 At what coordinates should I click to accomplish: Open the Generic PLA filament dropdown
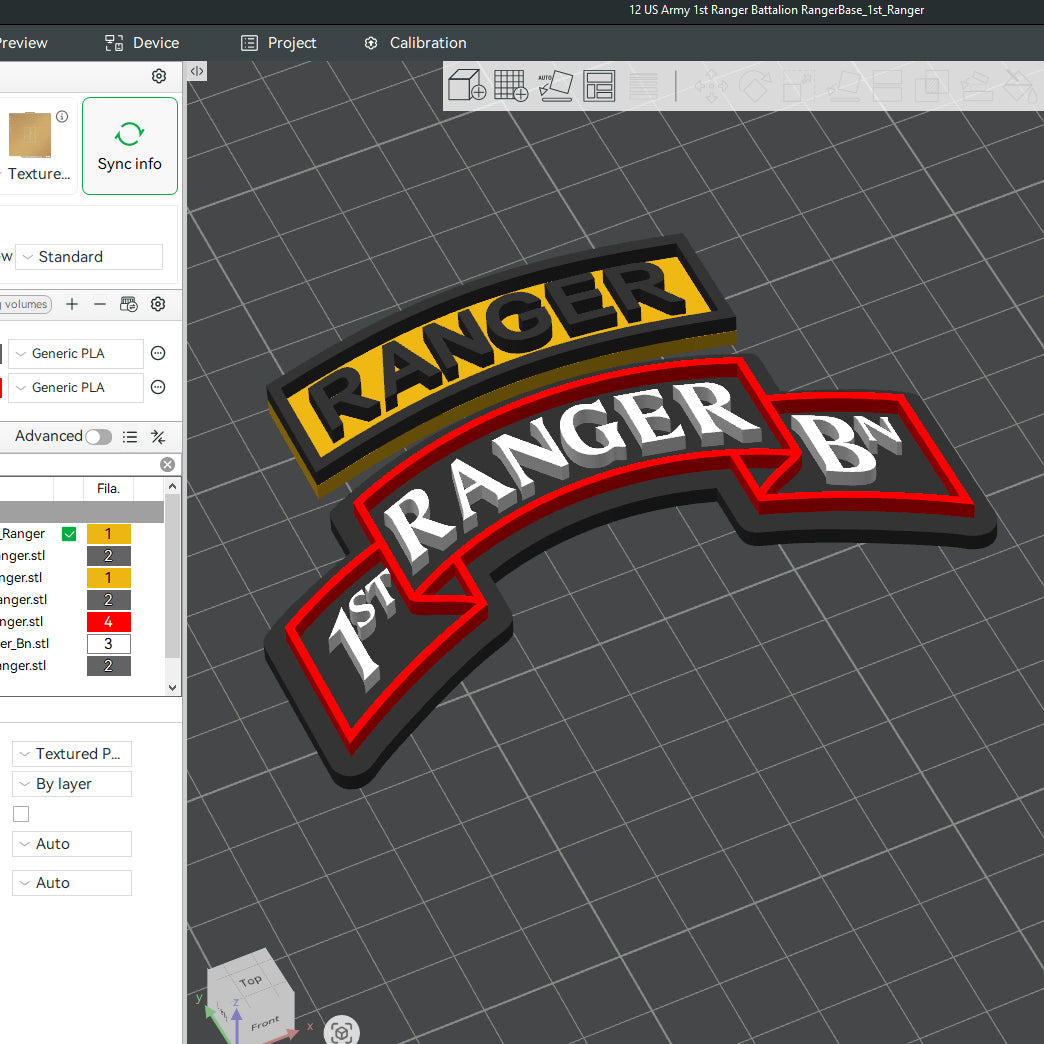coord(75,353)
